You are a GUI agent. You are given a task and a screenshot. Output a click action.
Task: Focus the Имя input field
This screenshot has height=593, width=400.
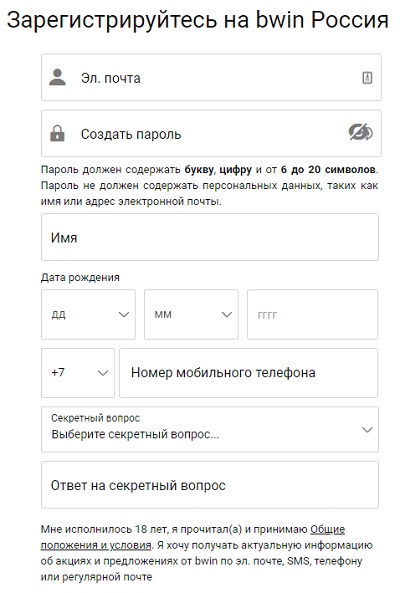pos(210,237)
